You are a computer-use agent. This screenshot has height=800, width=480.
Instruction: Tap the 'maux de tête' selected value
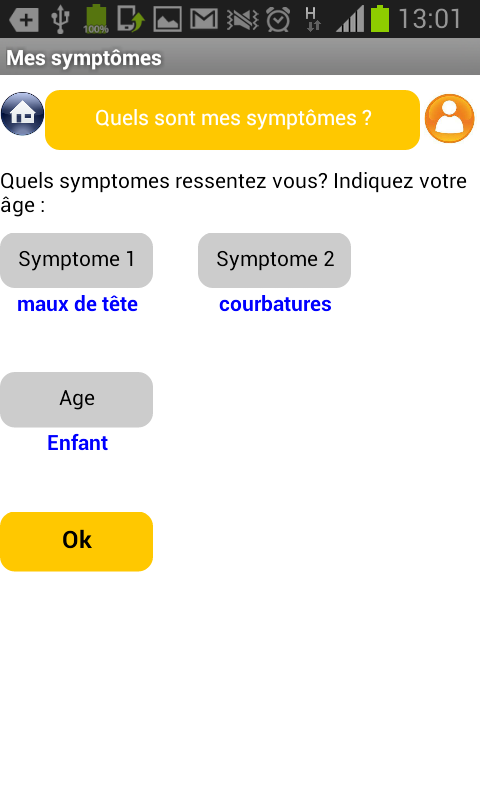pyautogui.click(x=78, y=304)
